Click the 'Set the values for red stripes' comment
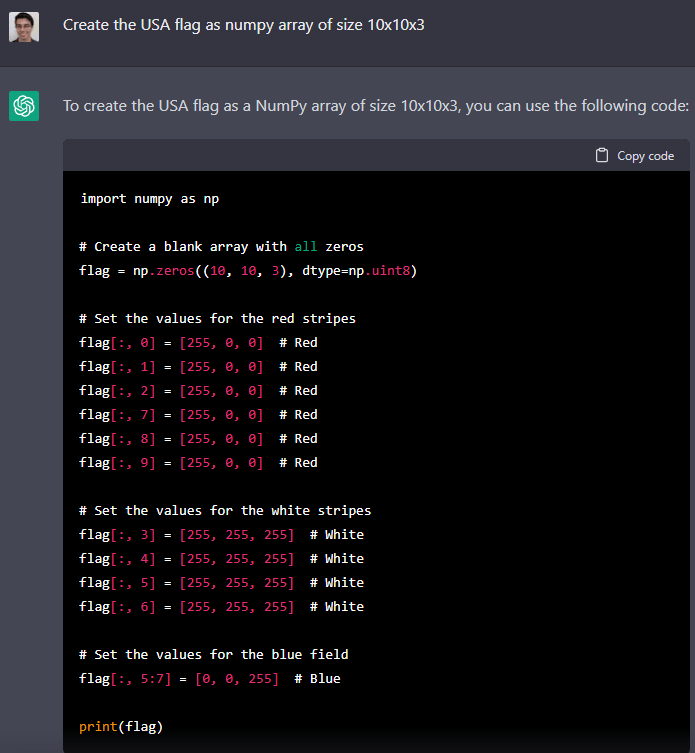 tap(217, 318)
